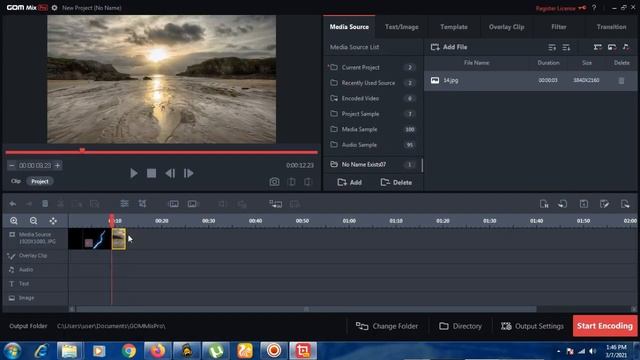Screen dimensions: 640x360
Task: Click the reload project icon with curved arrow
Action: click(563, 204)
